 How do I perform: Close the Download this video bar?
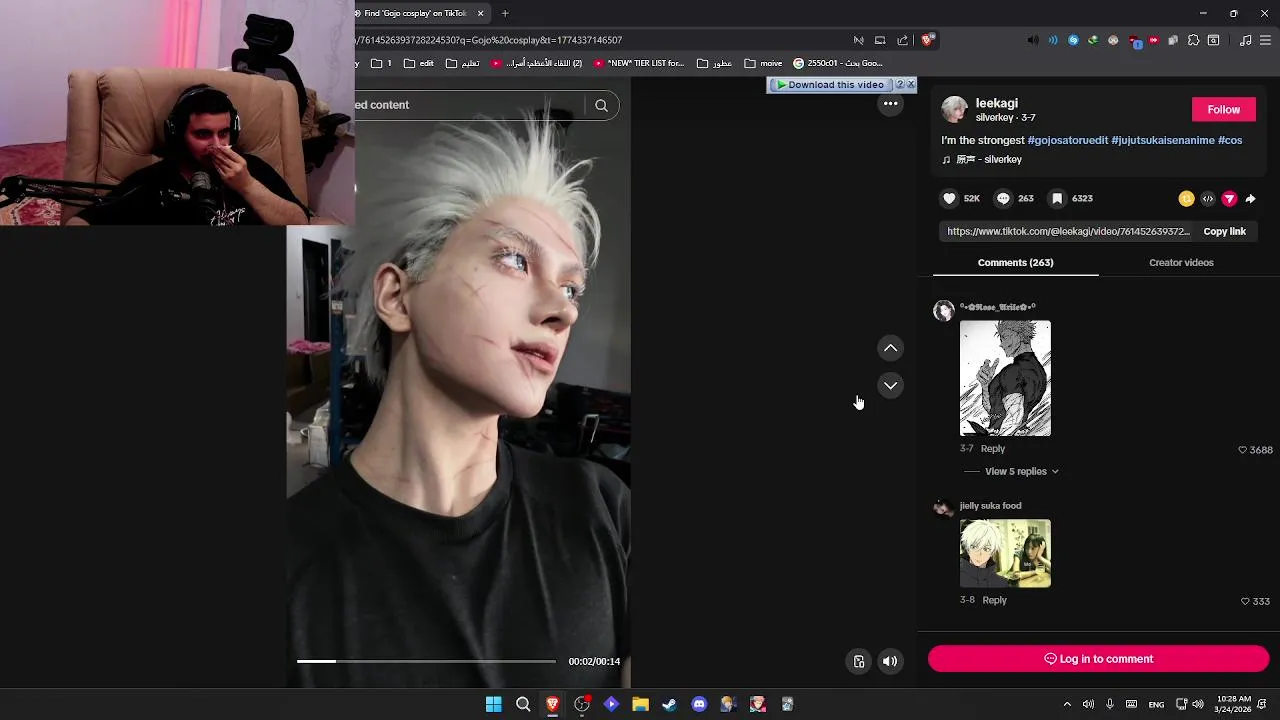pos(911,85)
